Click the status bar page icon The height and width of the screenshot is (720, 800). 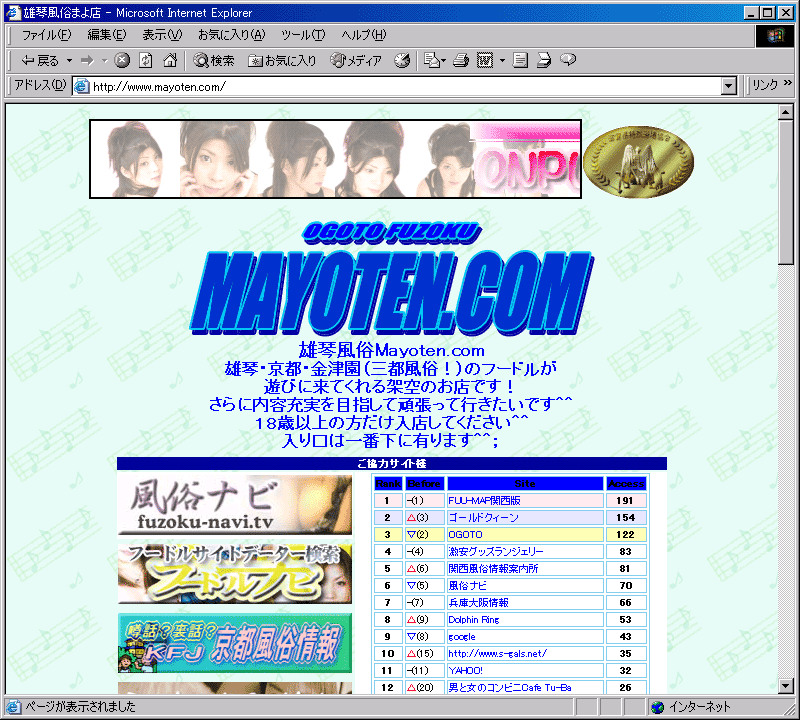click(x=13, y=707)
